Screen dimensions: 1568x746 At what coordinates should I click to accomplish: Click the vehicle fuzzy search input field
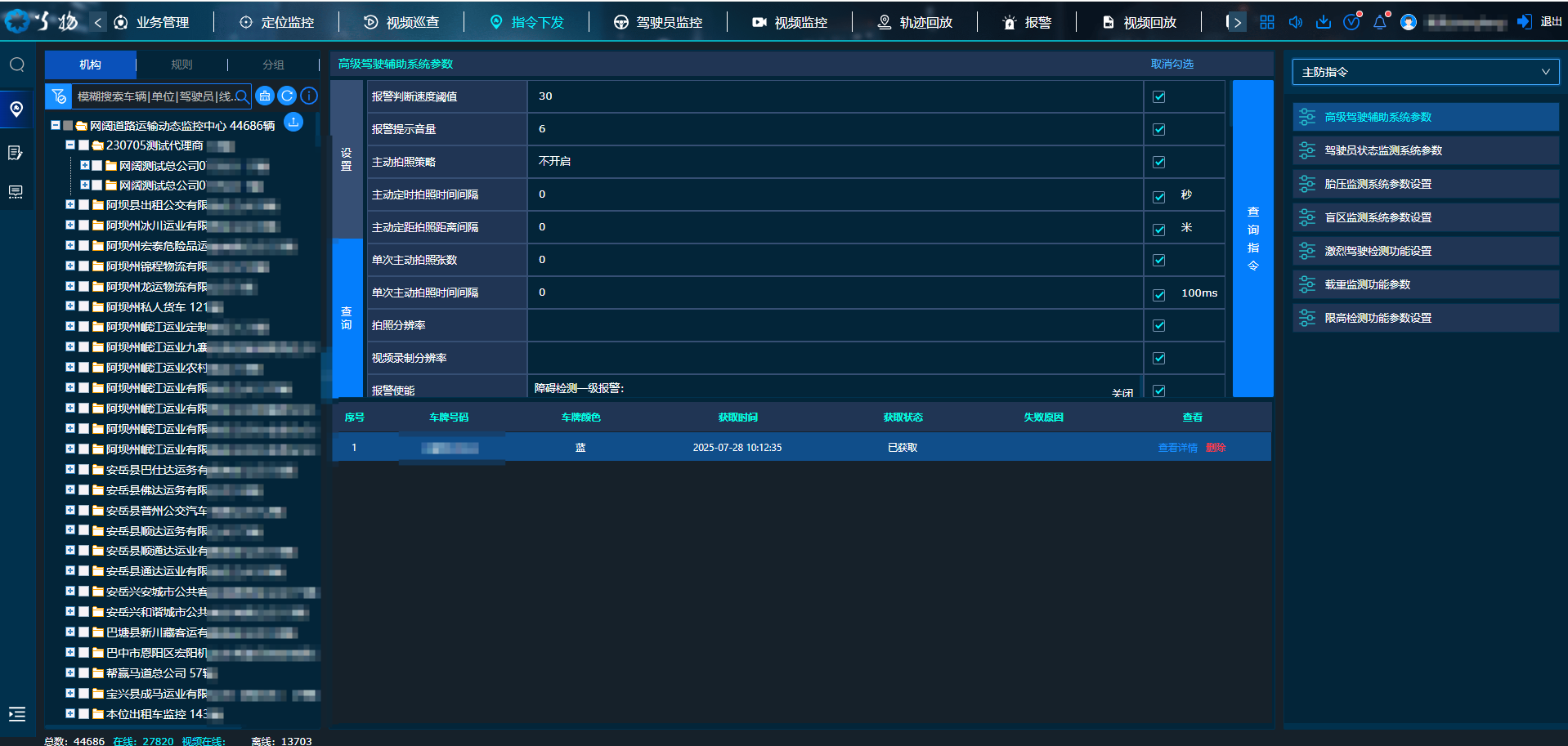click(x=155, y=96)
